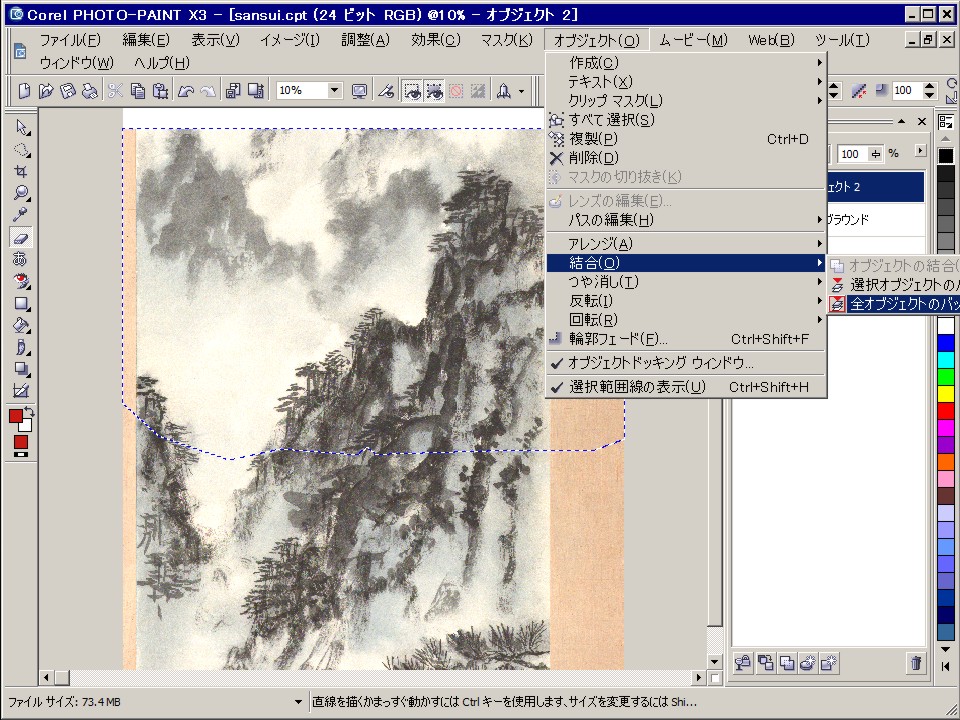The height and width of the screenshot is (720, 960).
Task: Select the Crop tool
Action: [x=21, y=171]
